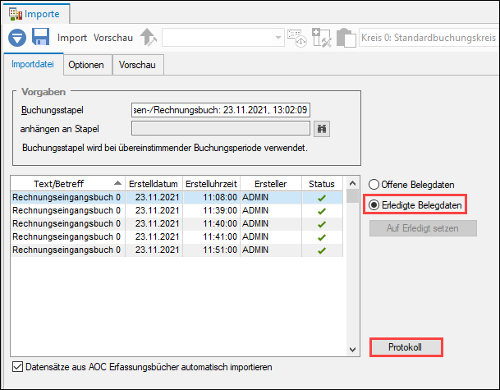Click the save floppy disk icon
The image size is (500, 390).
(41, 37)
